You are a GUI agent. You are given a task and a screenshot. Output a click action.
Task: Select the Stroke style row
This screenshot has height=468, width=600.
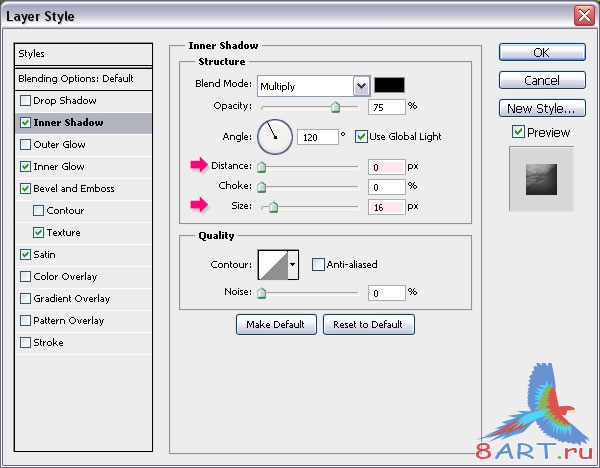(x=83, y=342)
